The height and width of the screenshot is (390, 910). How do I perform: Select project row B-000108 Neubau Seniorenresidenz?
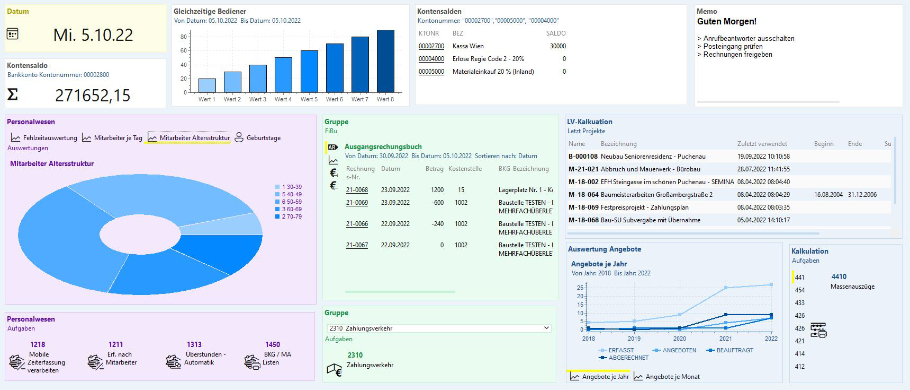tap(728, 157)
